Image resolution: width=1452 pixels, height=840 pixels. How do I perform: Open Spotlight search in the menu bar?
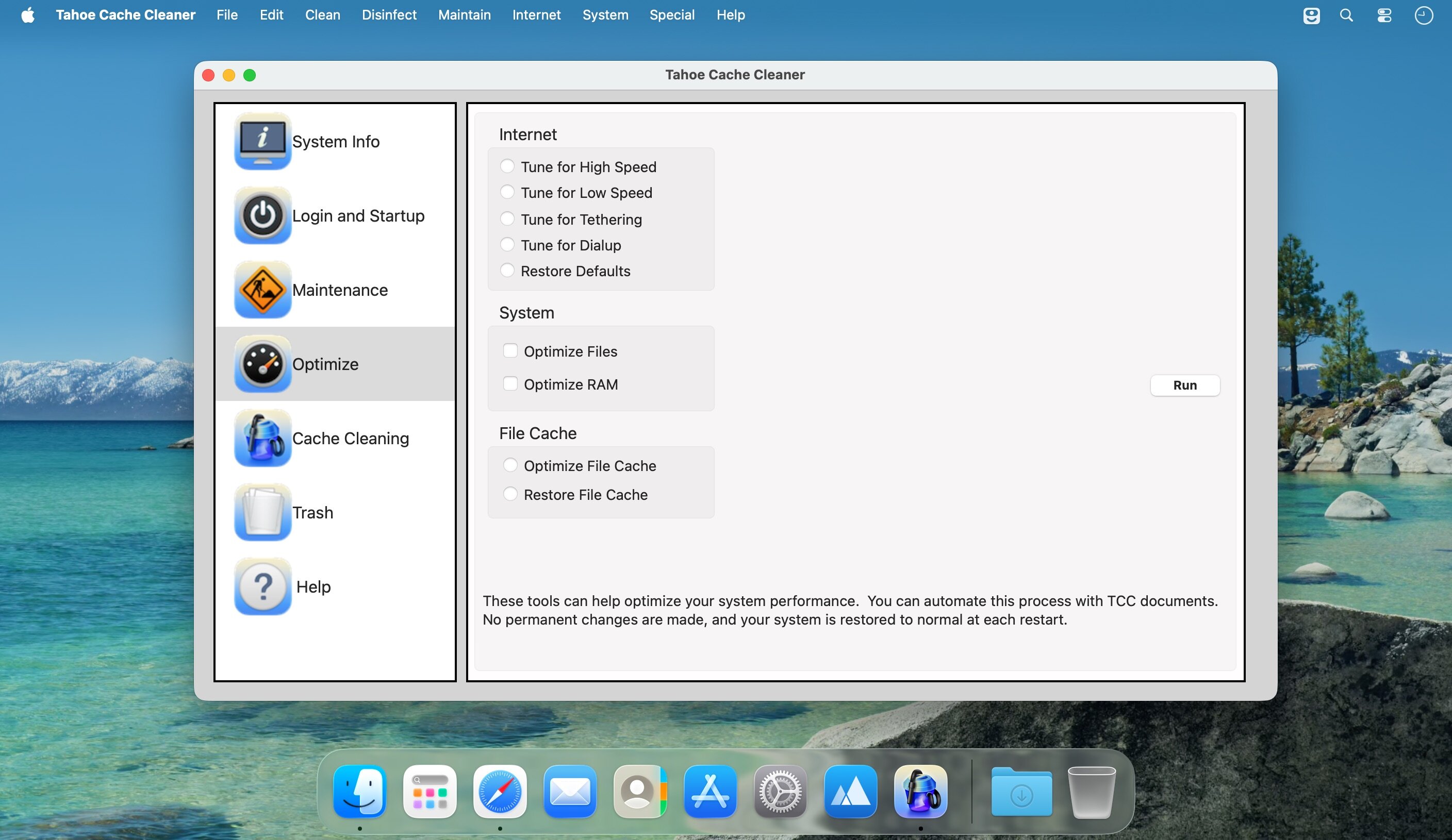[x=1347, y=15]
